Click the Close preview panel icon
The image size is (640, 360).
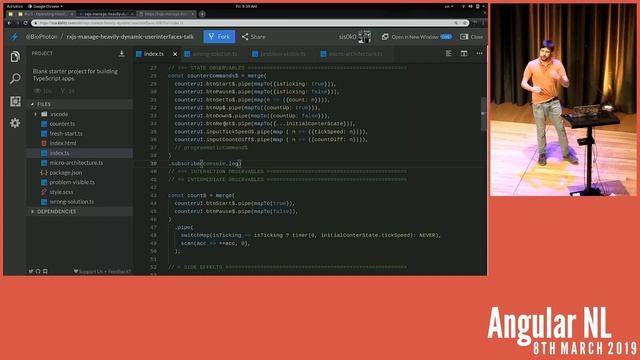(x=464, y=37)
